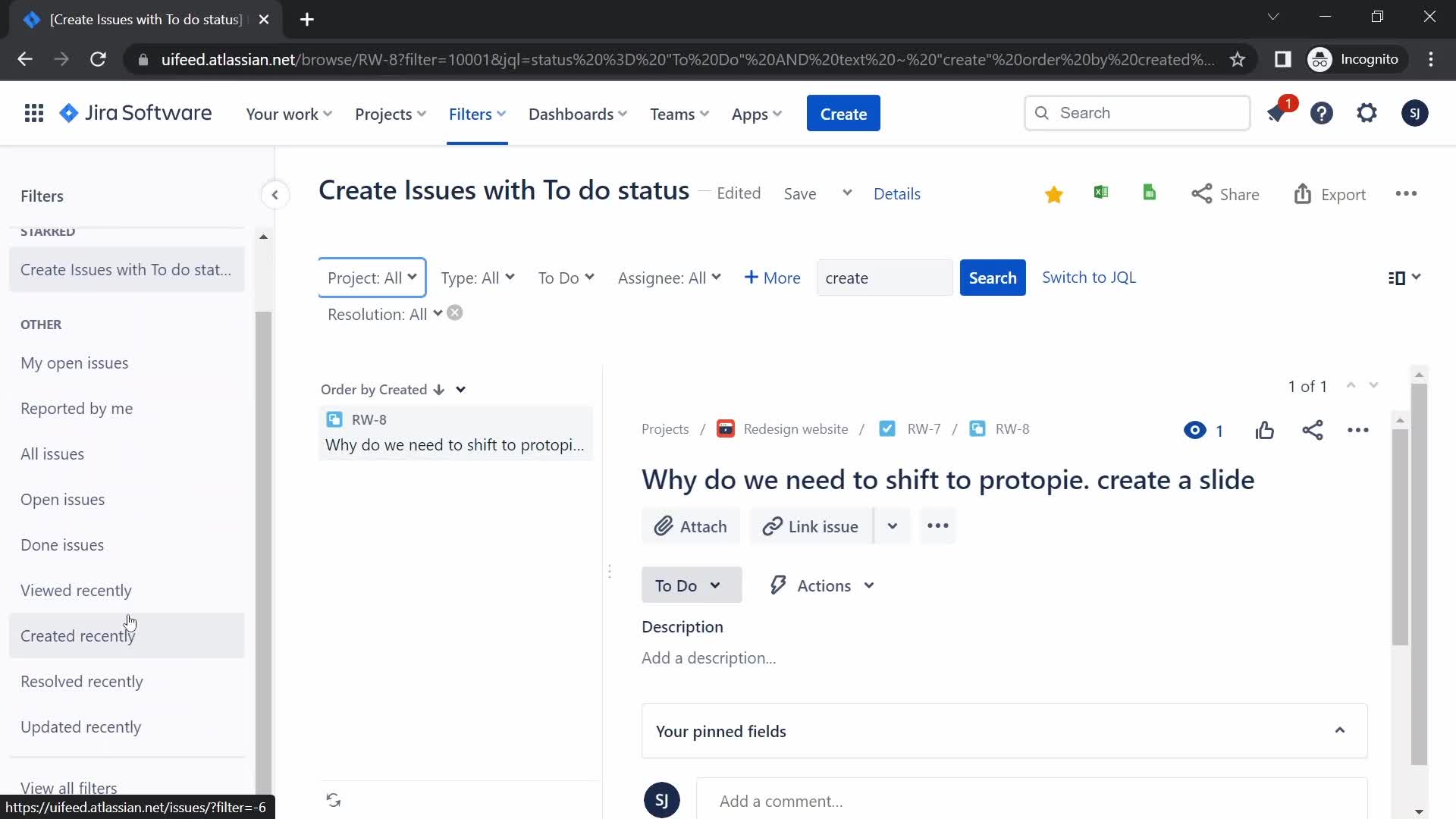Open the Type: All filter dropdown
Image resolution: width=1456 pixels, height=819 pixels.
(478, 278)
